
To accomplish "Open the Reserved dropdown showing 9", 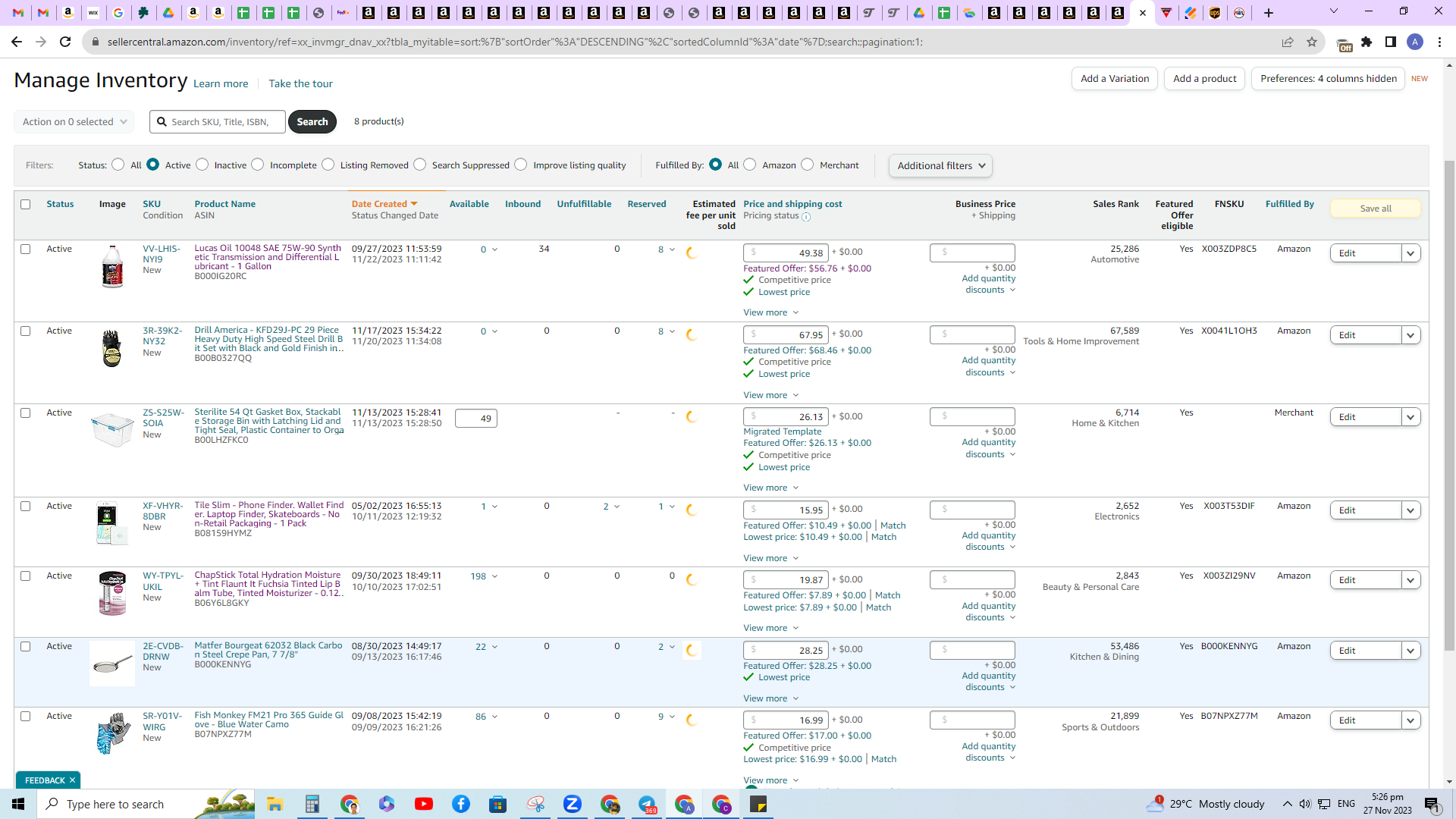I will (x=667, y=717).
